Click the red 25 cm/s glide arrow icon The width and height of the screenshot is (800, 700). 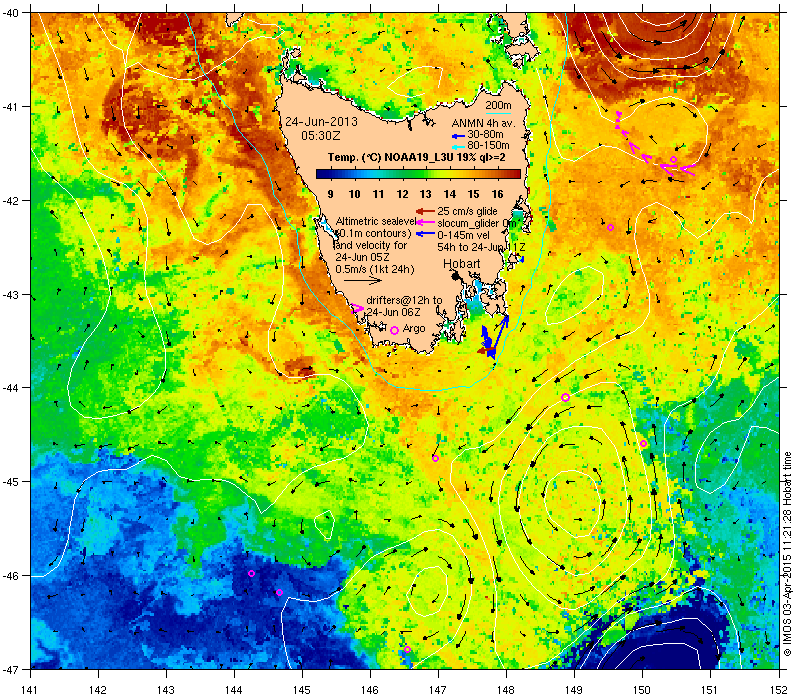tap(426, 211)
